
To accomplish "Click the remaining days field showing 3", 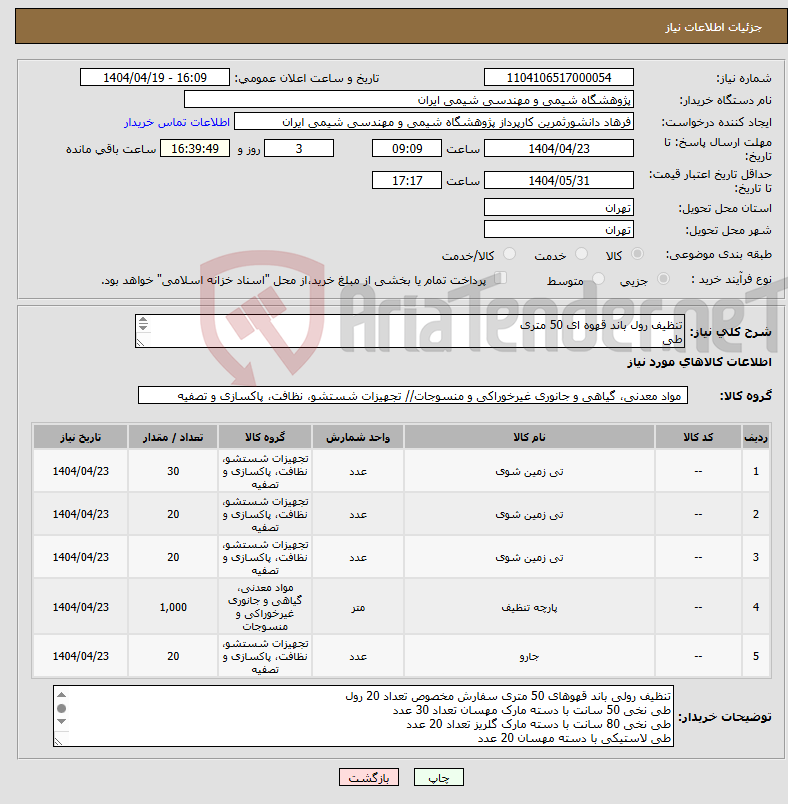I will (x=299, y=148).
